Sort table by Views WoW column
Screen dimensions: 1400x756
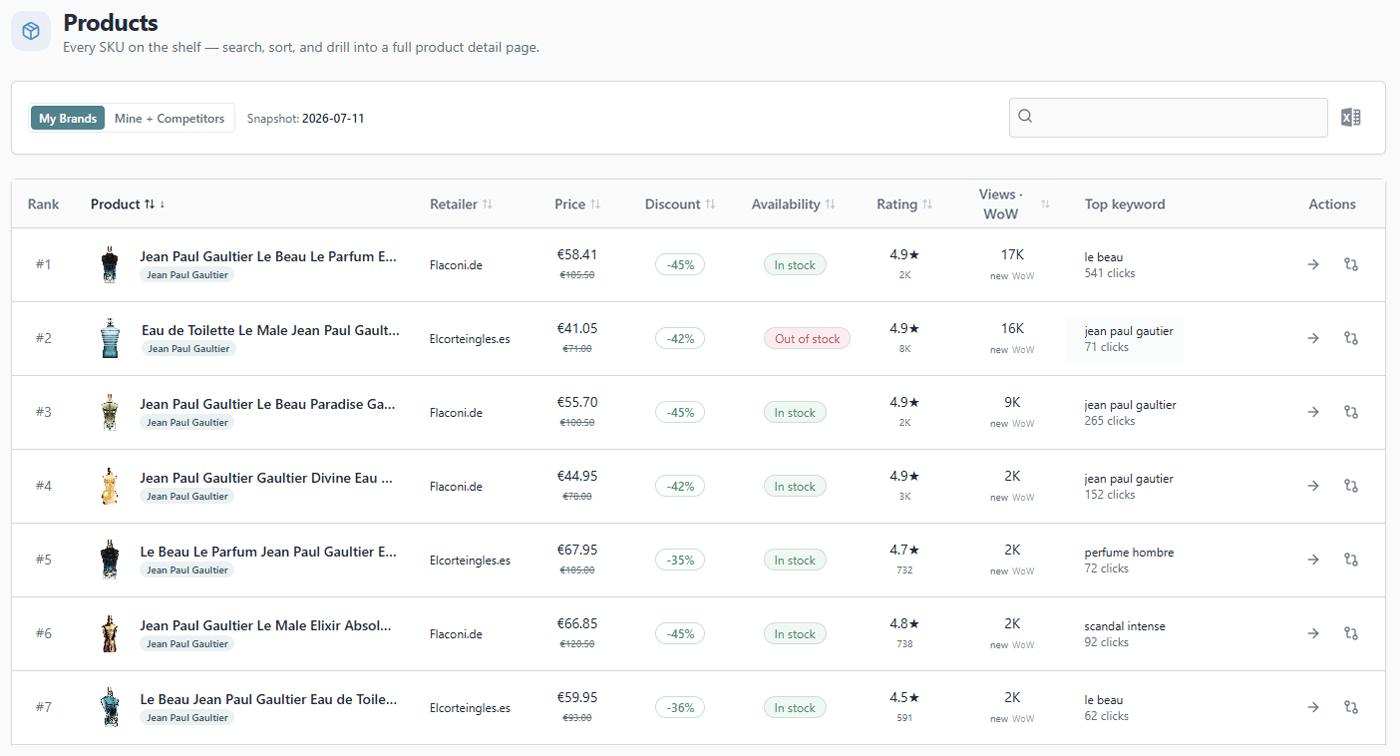1014,204
